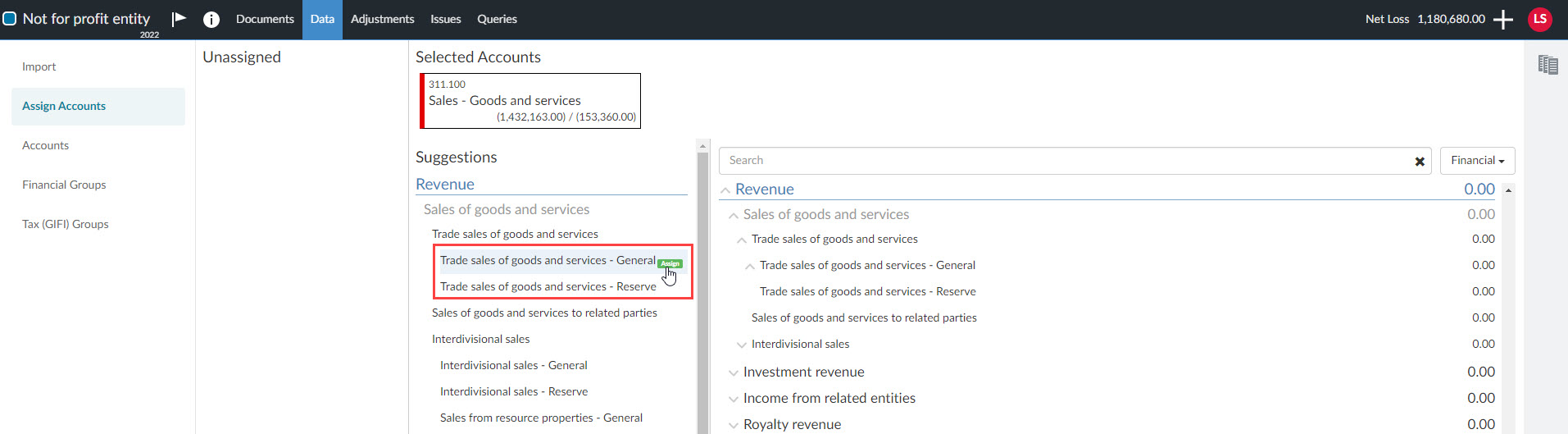The height and width of the screenshot is (434, 1568).
Task: Clear the search box with X icon
Action: 1420,162
